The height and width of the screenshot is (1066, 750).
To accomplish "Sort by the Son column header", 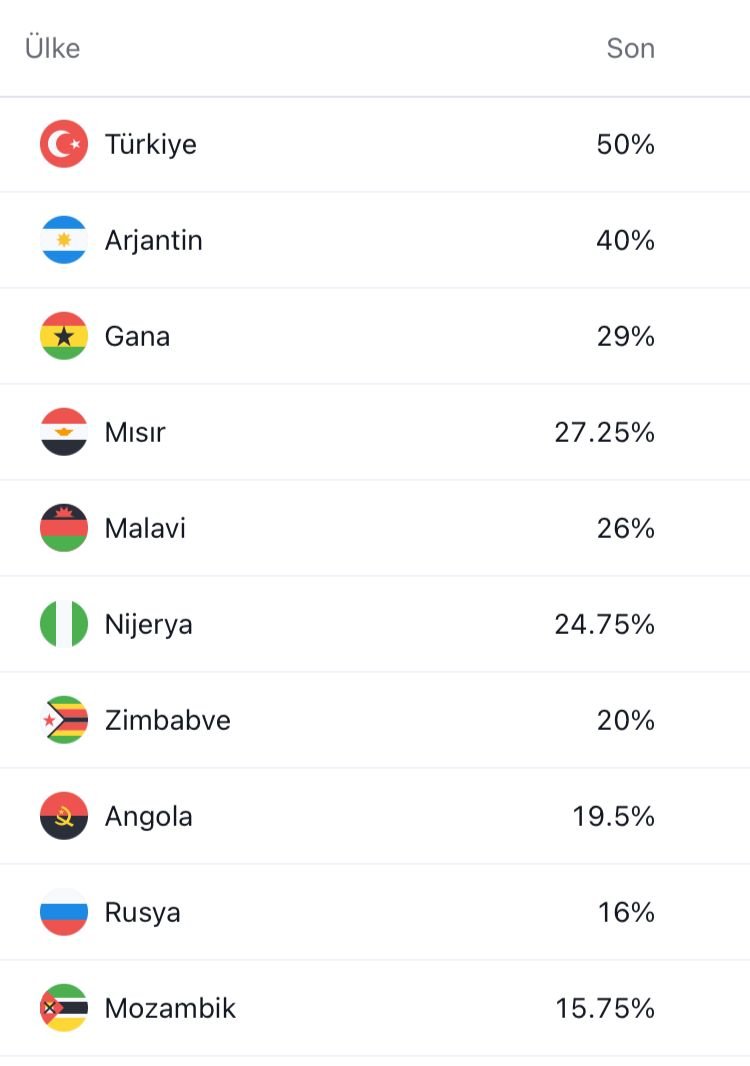I will point(630,48).
